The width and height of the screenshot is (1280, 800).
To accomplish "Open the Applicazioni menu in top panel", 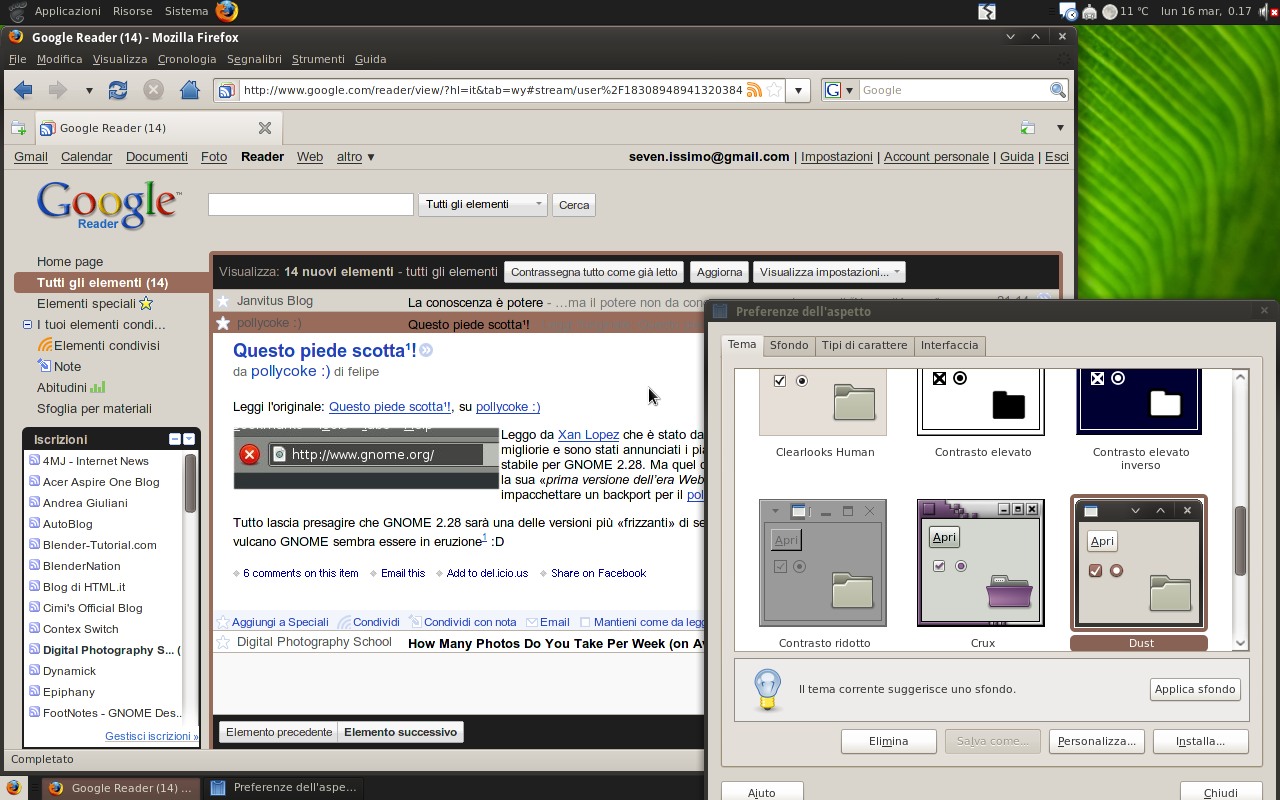I will (x=67, y=11).
